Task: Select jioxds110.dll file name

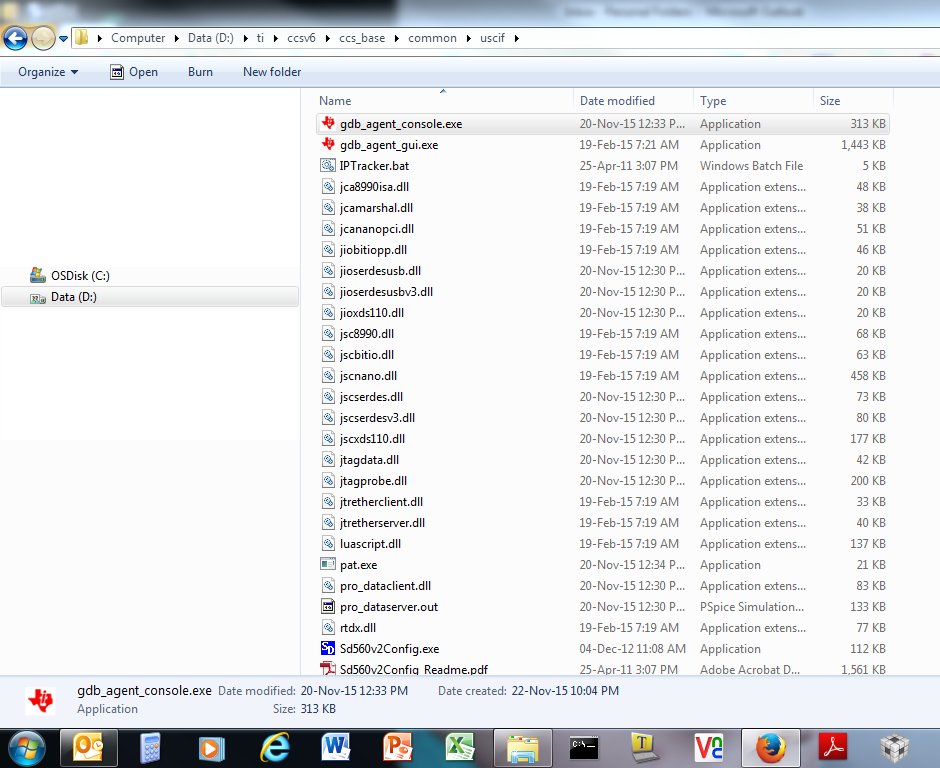Action: [x=372, y=313]
